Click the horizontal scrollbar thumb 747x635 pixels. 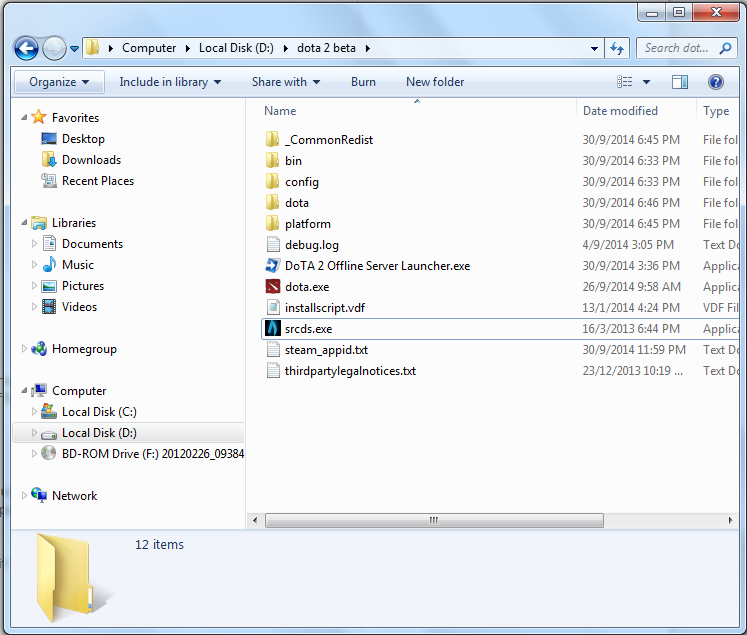[x=434, y=520]
